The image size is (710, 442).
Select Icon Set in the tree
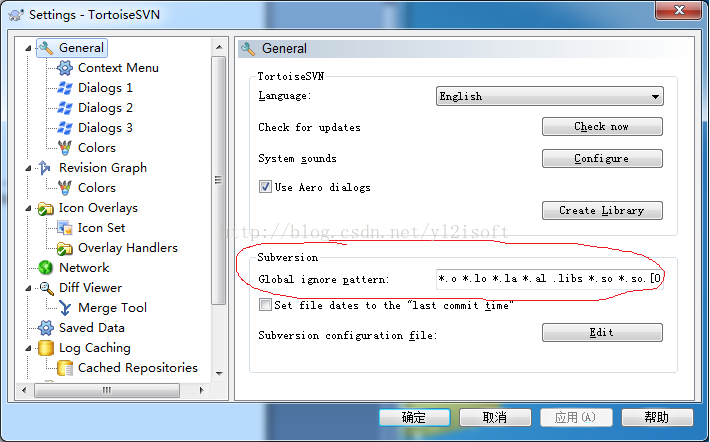click(x=101, y=228)
